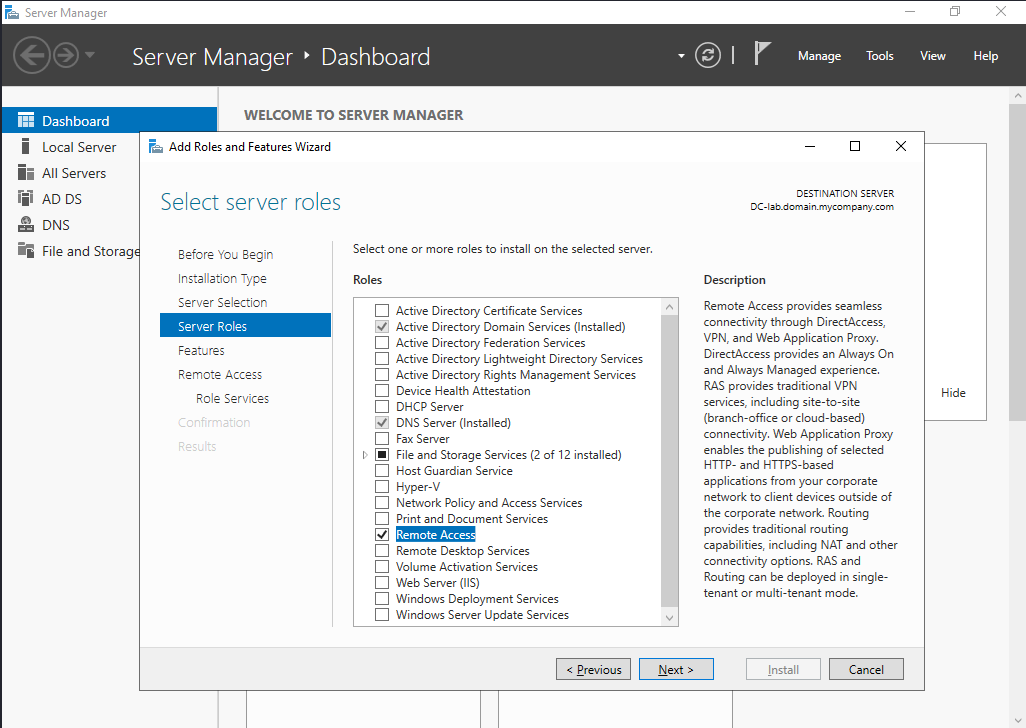Open File and Storage Services sidebar item
This screenshot has width=1026, height=728.
90,251
